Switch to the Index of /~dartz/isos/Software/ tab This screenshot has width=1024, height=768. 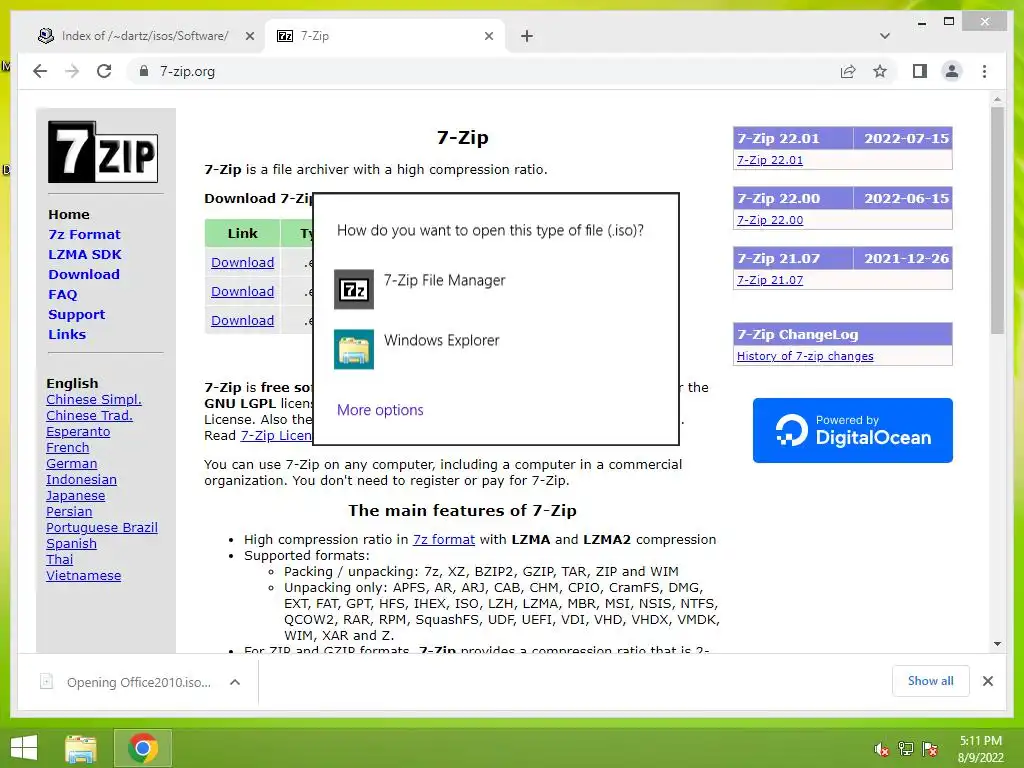[x=144, y=36]
